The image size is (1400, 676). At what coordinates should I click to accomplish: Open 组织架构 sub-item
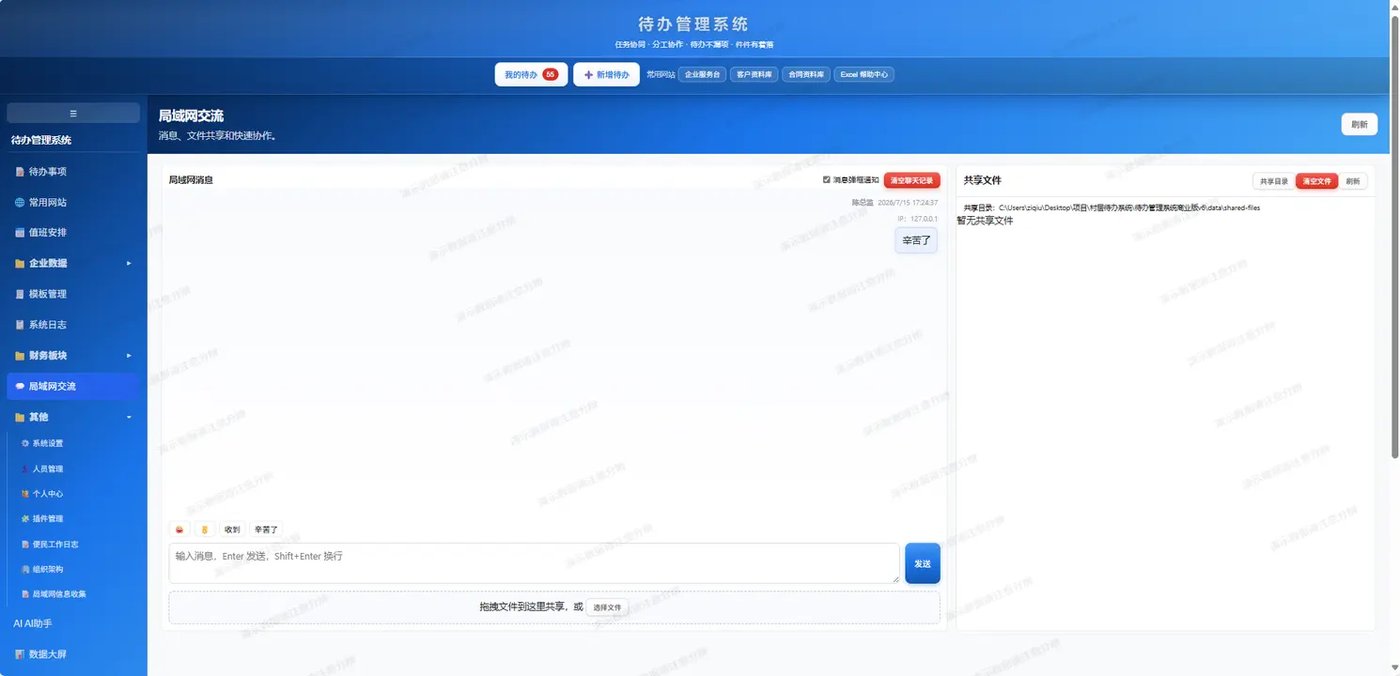tap(73, 569)
